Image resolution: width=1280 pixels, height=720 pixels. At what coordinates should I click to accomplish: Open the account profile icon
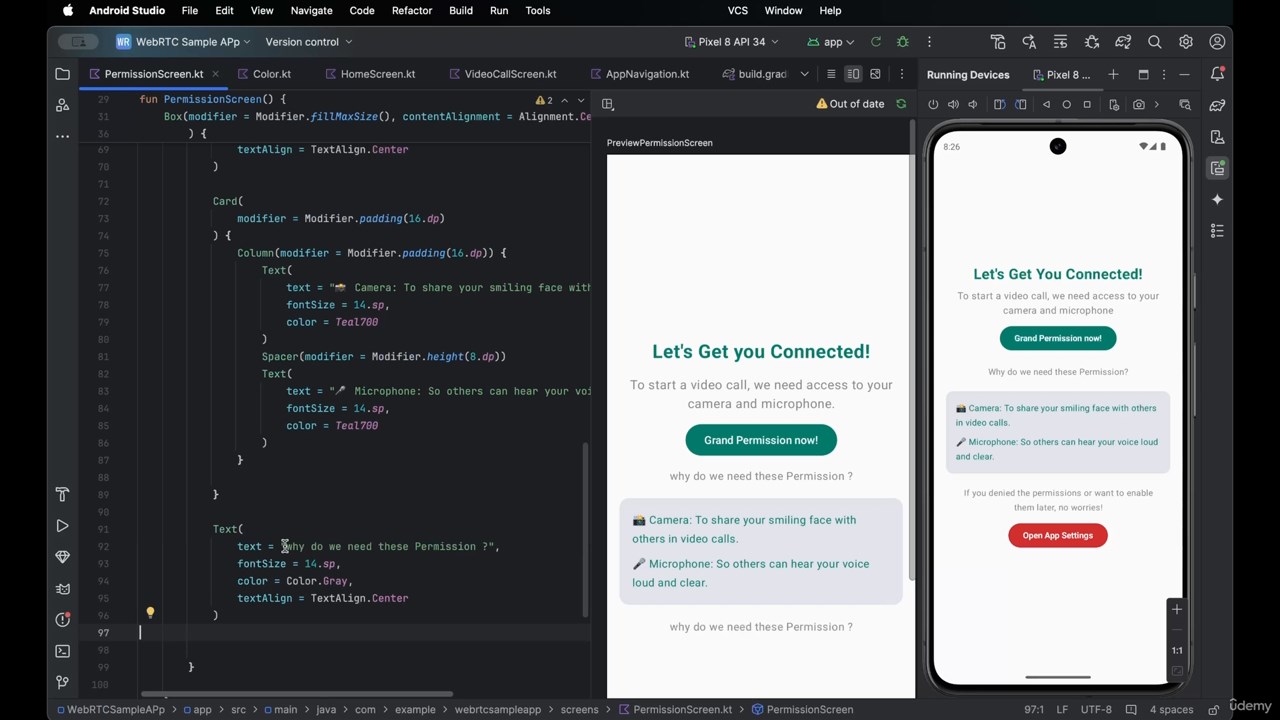pos(1217,42)
